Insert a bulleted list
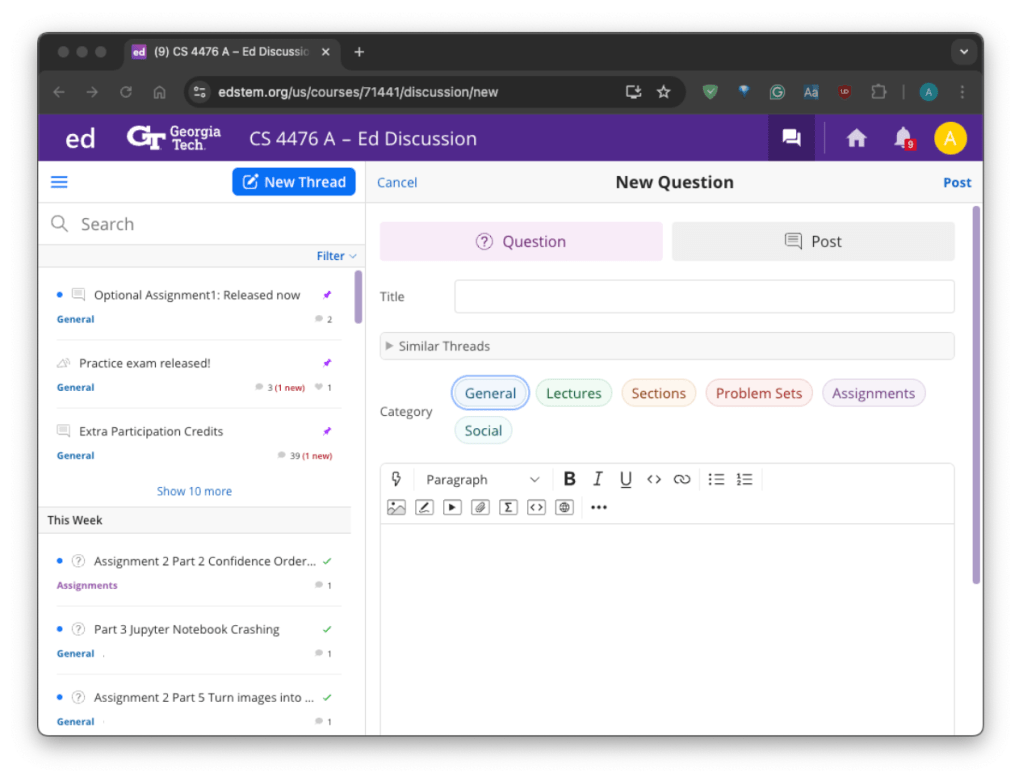The image size is (1023, 781). tap(716, 480)
